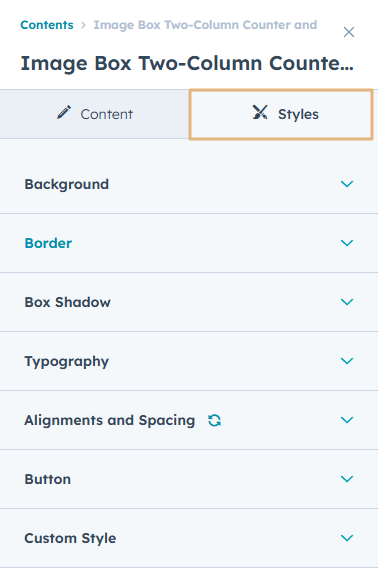Image resolution: width=378 pixels, height=568 pixels.
Task: Click the Image Box breadcrumb text
Action: (x=205, y=25)
